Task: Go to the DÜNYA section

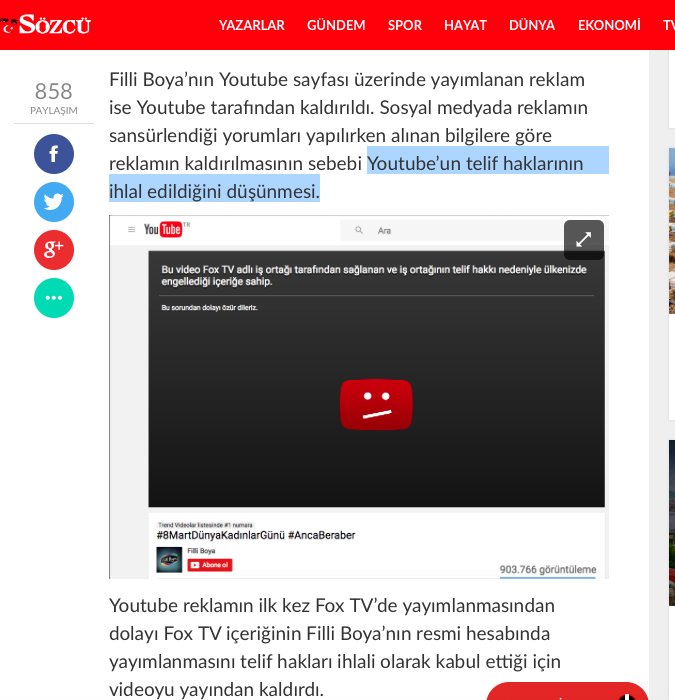Action: click(x=532, y=25)
